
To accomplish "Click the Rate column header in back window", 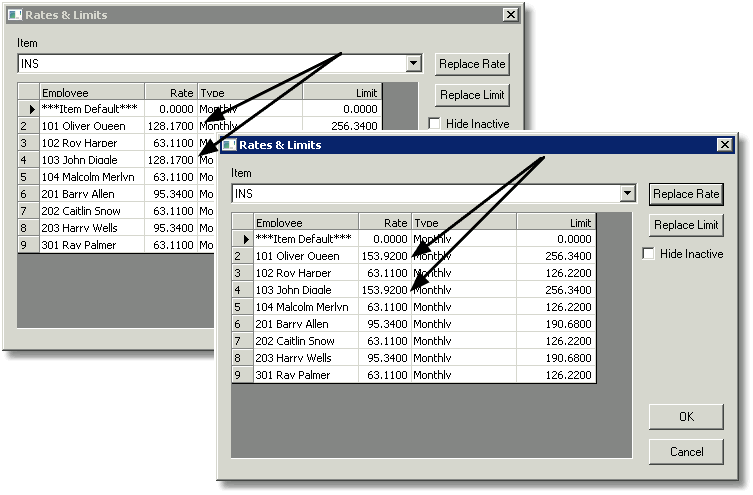I will (171, 92).
